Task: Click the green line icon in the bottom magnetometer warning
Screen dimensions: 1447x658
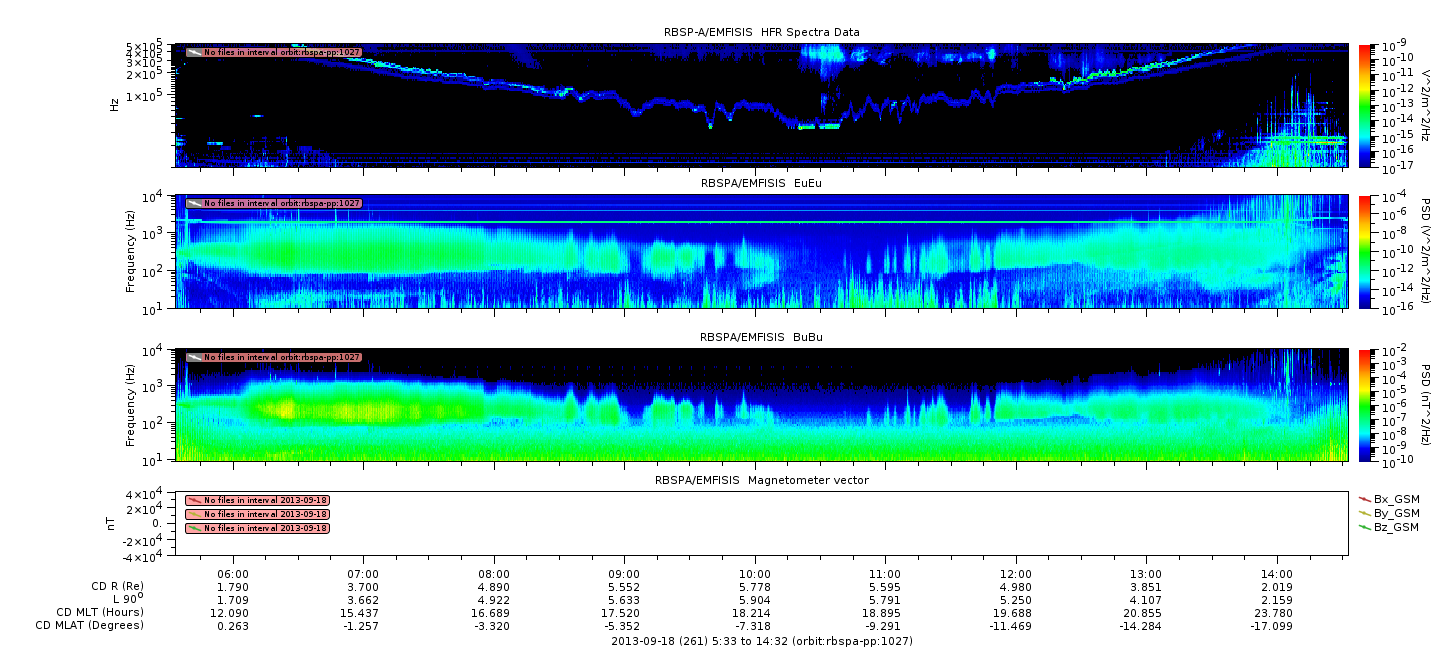Action: [194, 528]
